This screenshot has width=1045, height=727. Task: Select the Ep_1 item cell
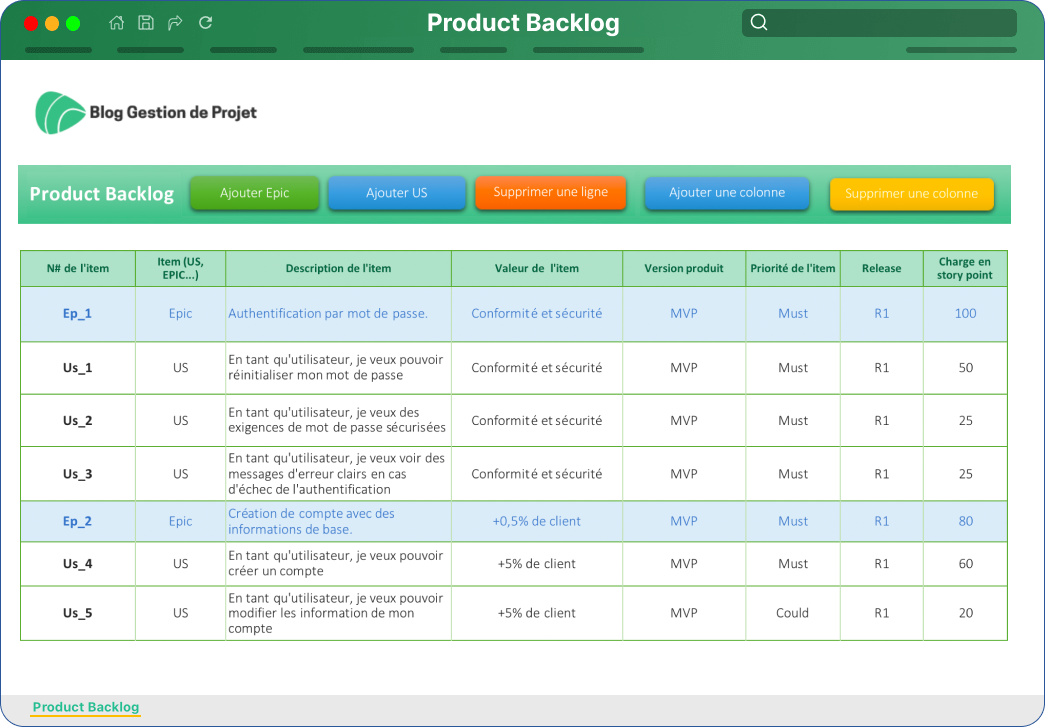coord(78,314)
